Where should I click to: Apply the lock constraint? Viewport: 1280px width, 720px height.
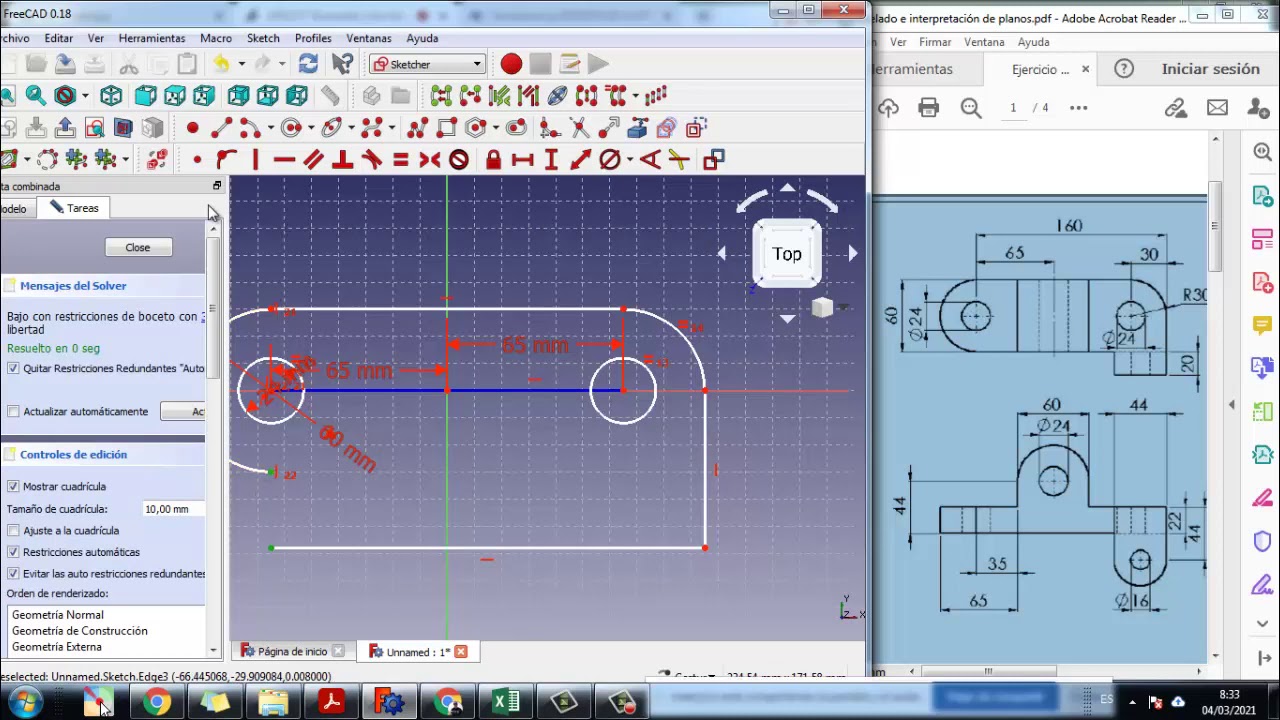click(493, 159)
